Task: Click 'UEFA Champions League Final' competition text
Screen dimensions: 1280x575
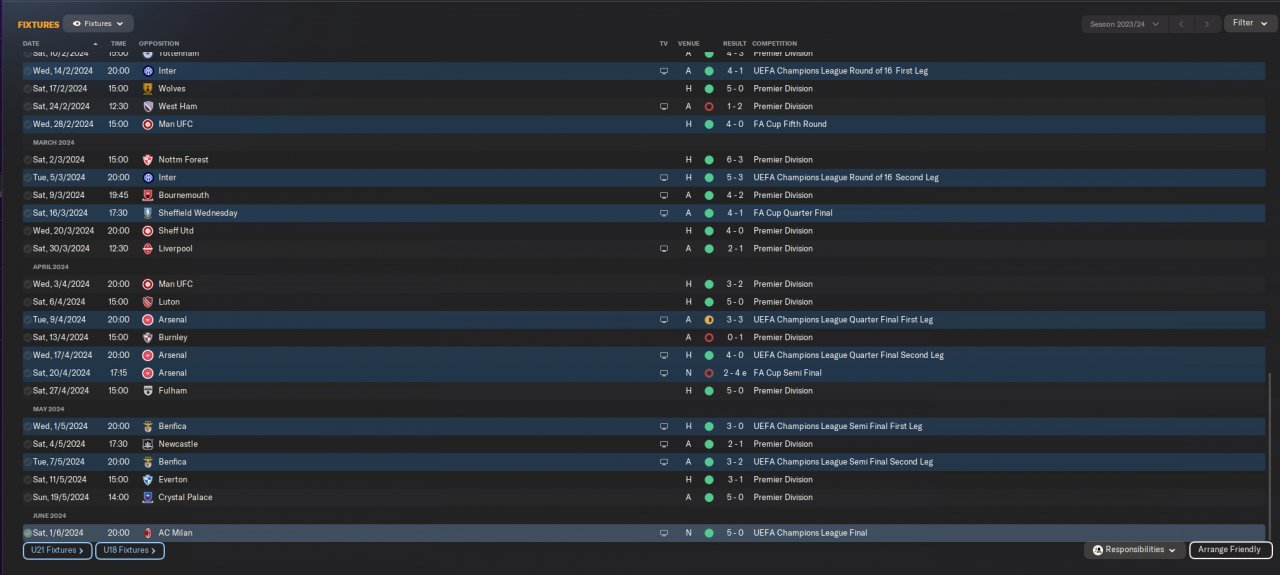Action: [810, 533]
